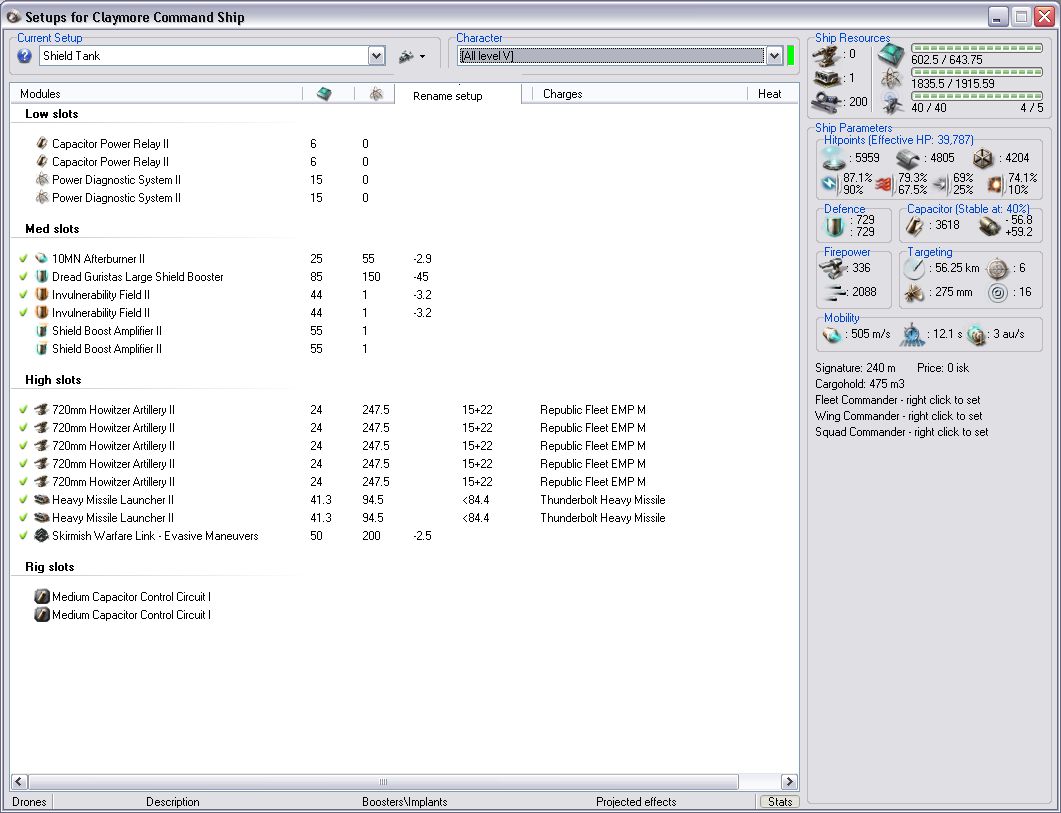Click the Skirmish Warfare Link module icon
This screenshot has height=813, width=1061.
pyautogui.click(x=42, y=536)
